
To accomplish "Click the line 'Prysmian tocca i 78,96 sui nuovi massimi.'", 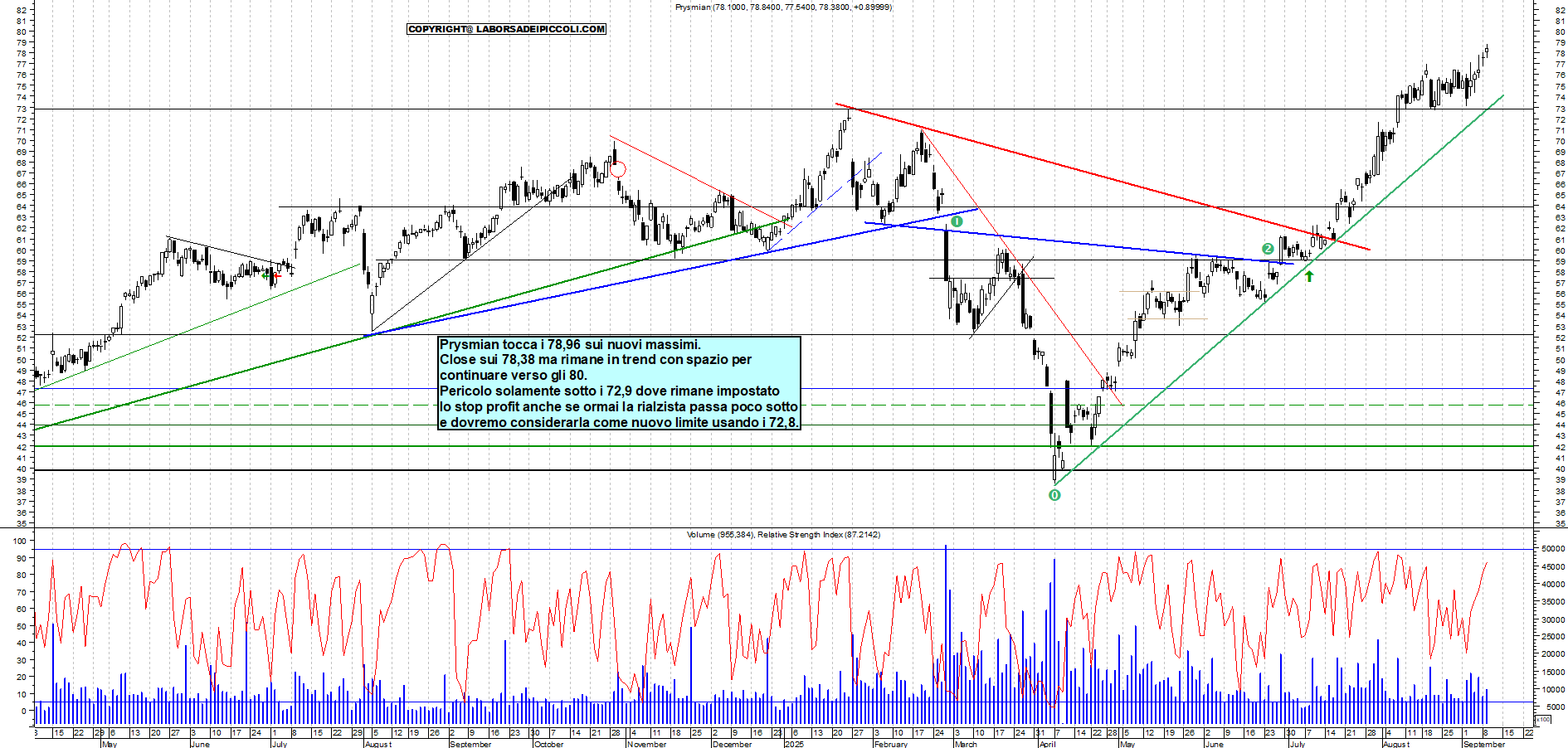I will [570, 345].
